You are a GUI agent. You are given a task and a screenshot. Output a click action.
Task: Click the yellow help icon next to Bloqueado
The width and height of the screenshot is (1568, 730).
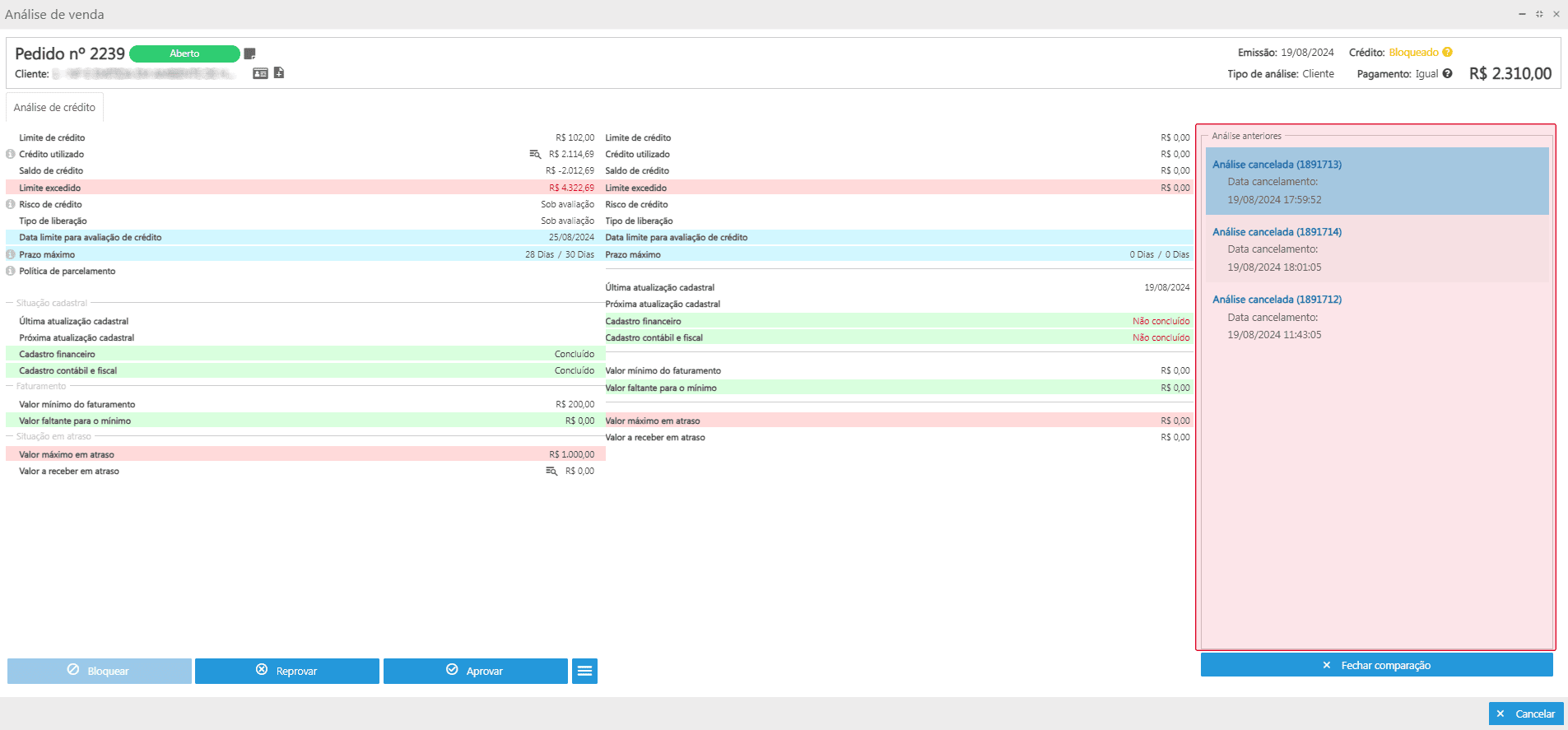click(x=1447, y=53)
